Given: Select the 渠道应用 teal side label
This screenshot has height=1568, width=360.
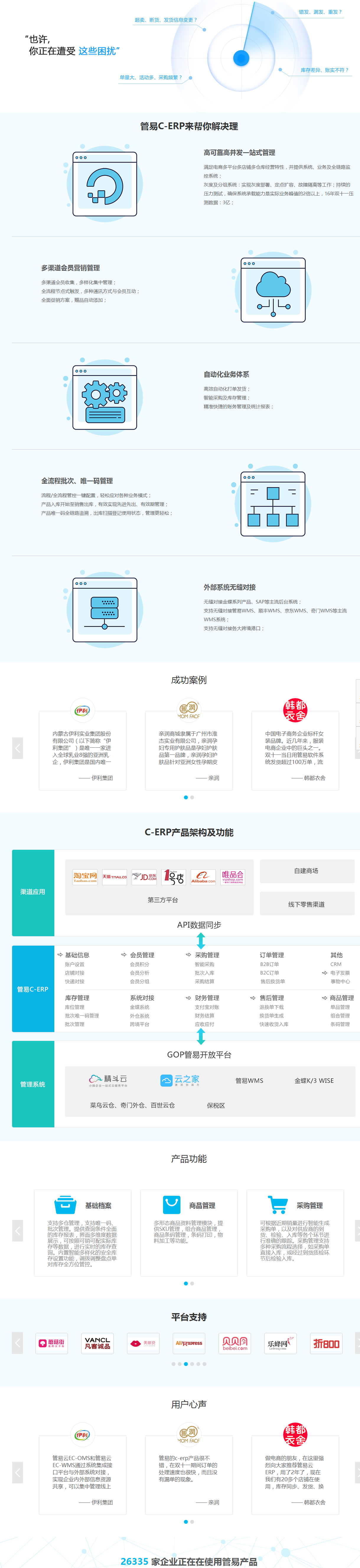Looking at the screenshot, I should click(x=33, y=892).
